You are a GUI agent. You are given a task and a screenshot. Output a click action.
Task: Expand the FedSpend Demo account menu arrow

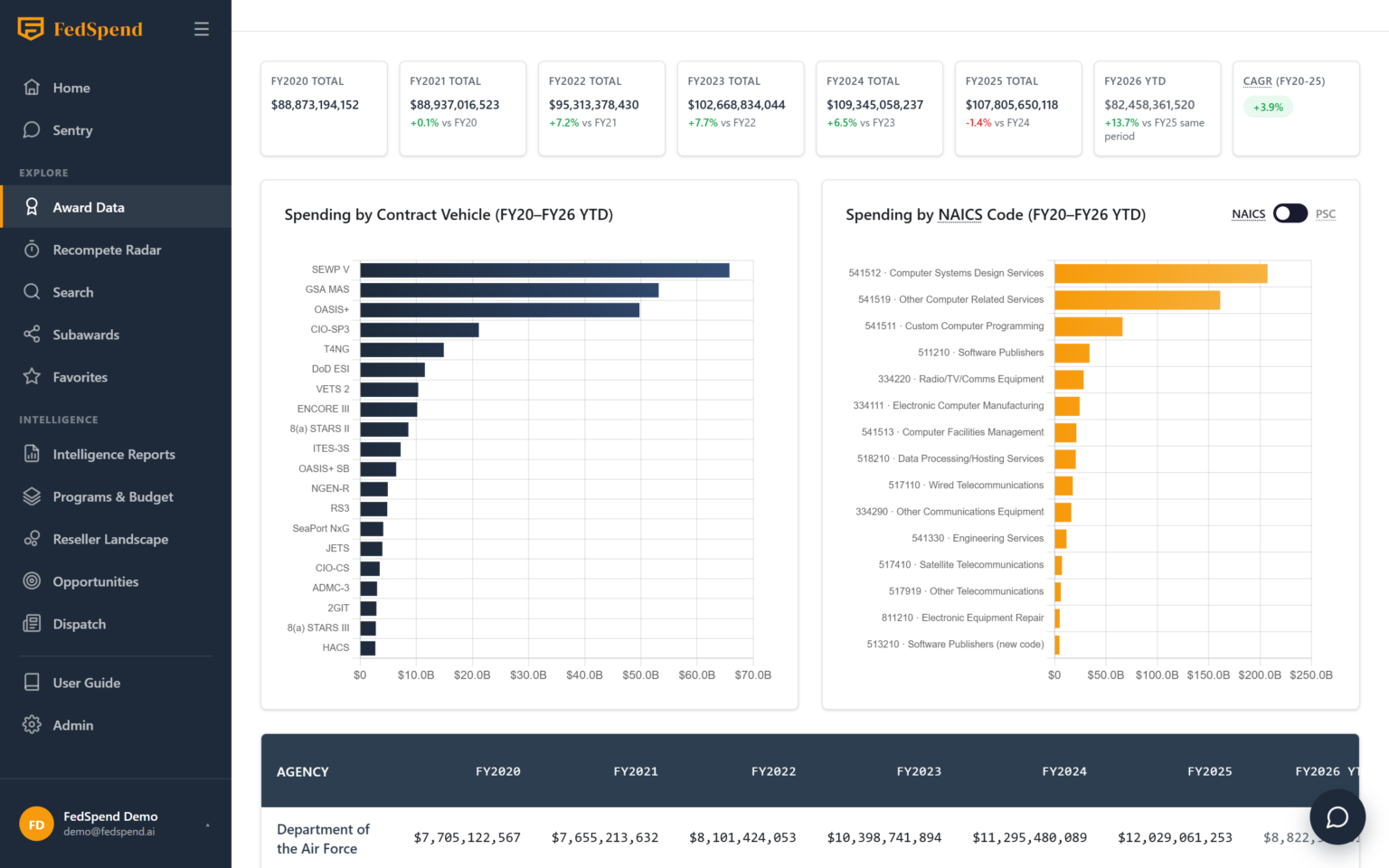pos(207,825)
